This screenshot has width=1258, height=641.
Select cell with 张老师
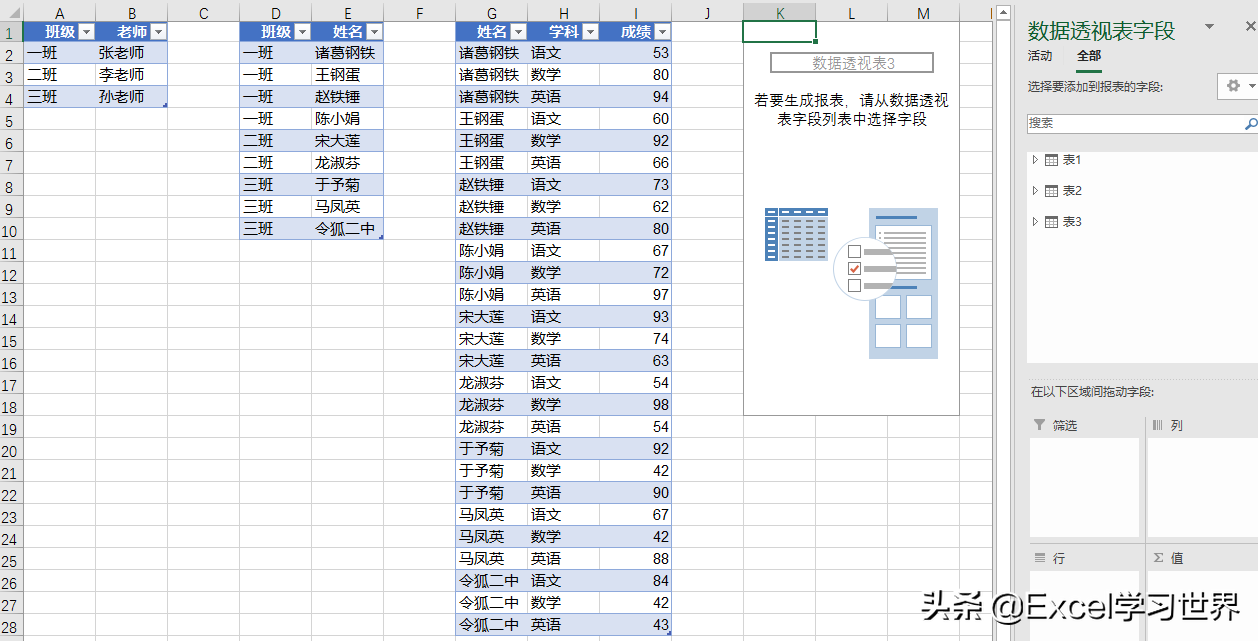point(132,52)
